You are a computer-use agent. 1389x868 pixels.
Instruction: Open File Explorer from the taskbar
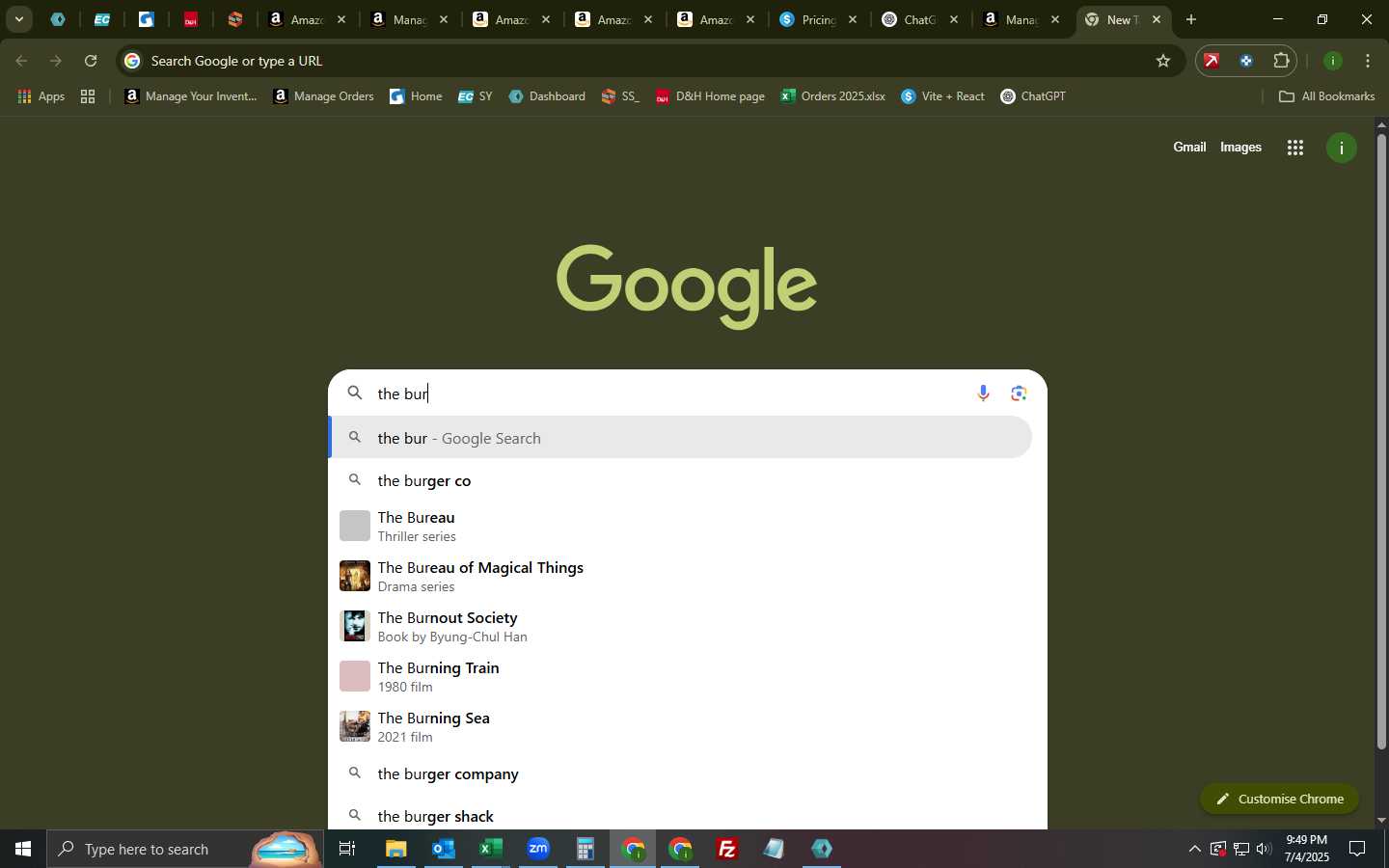coord(395,849)
